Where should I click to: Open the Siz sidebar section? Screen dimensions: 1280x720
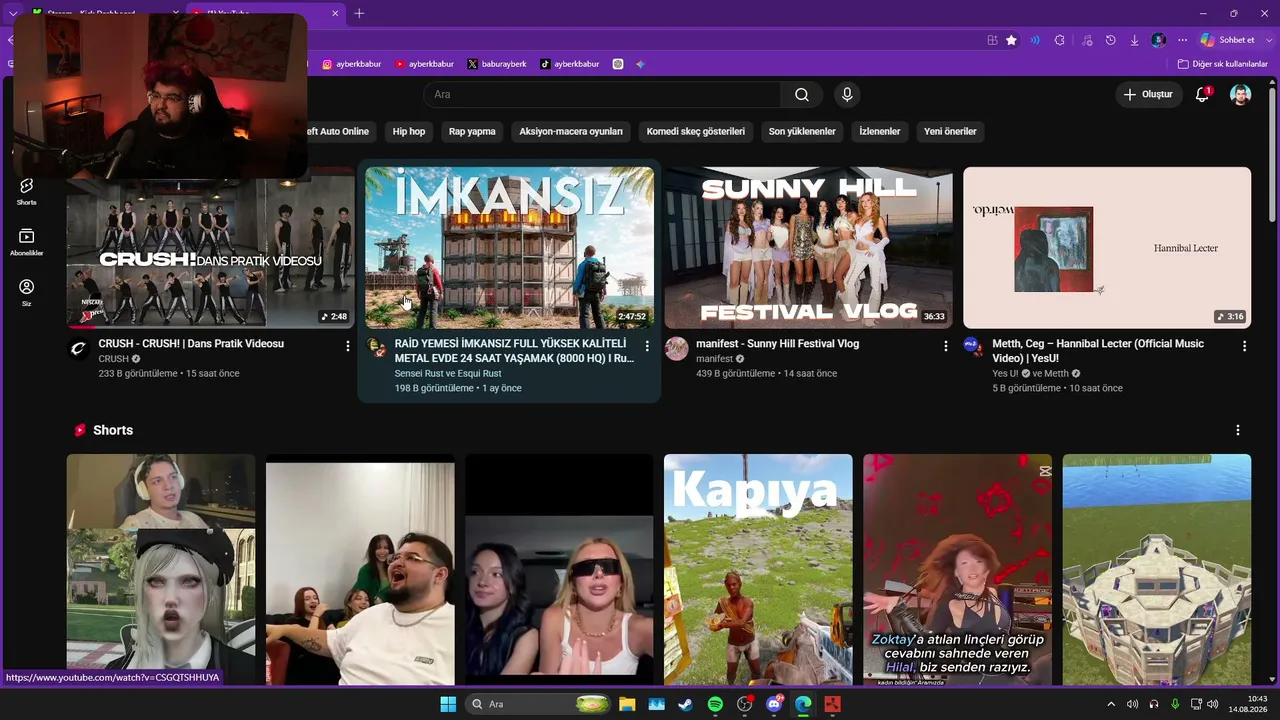pyautogui.click(x=26, y=292)
